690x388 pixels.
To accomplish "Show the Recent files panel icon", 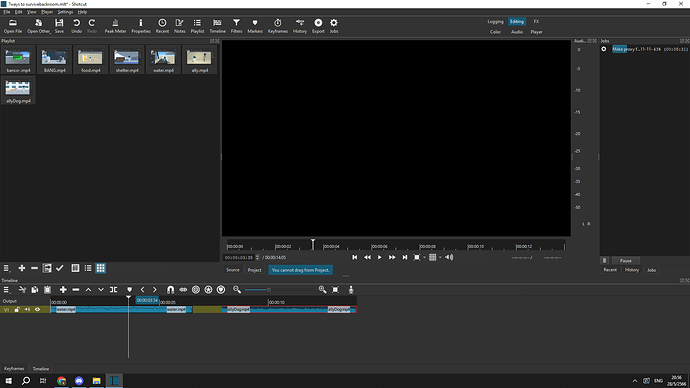I will pos(162,26).
